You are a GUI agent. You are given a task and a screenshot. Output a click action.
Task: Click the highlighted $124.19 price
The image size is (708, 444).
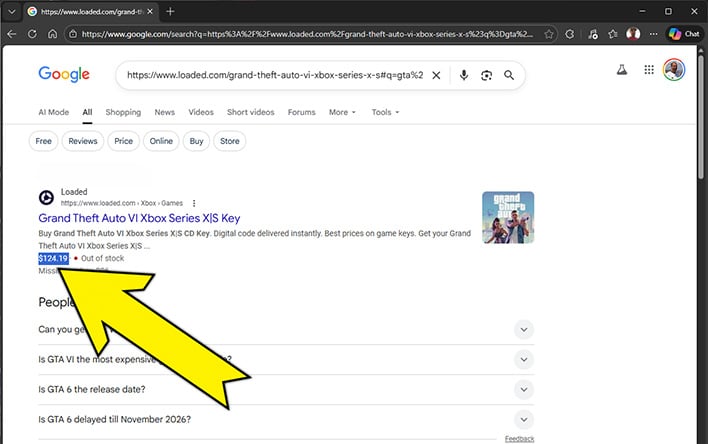[x=53, y=258]
